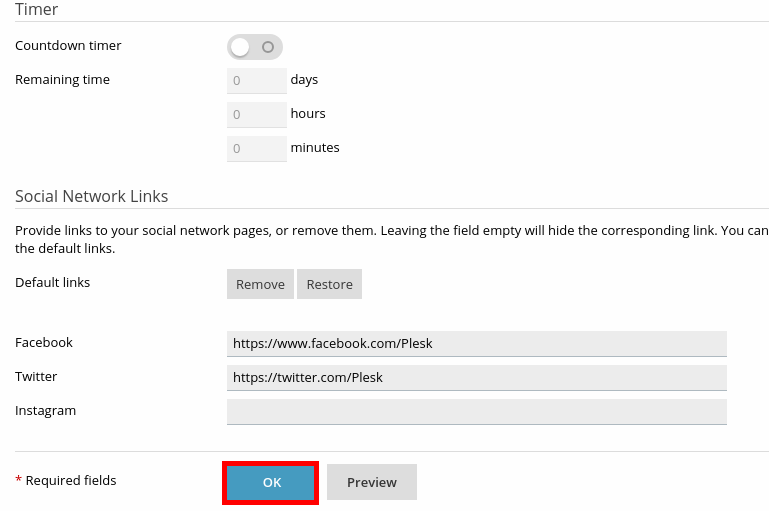
Task: Click the Required fields note
Action: [x=70, y=481]
